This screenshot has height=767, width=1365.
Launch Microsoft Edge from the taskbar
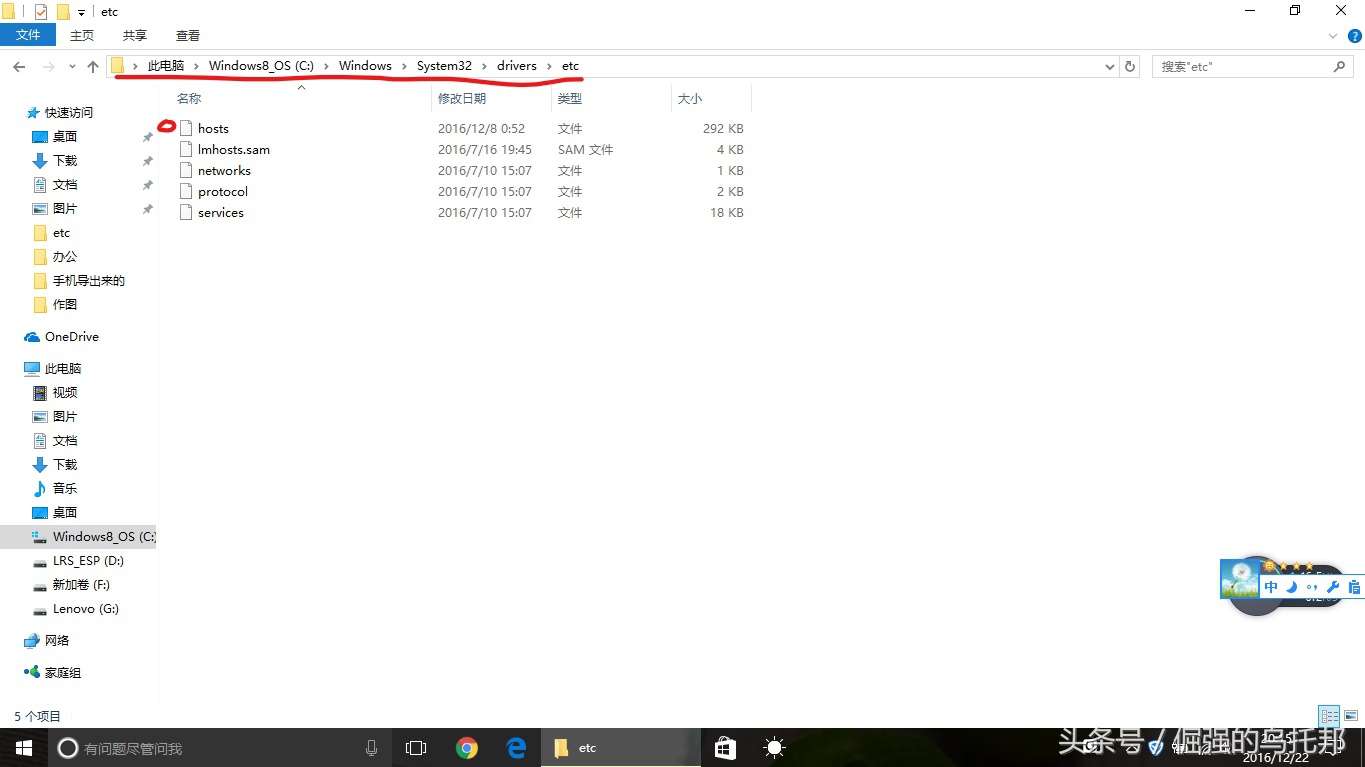516,748
